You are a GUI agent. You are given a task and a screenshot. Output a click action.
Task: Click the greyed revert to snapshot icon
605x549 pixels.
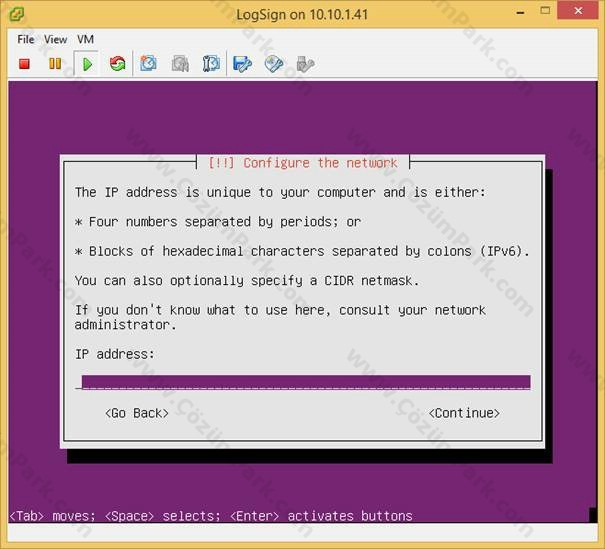180,64
